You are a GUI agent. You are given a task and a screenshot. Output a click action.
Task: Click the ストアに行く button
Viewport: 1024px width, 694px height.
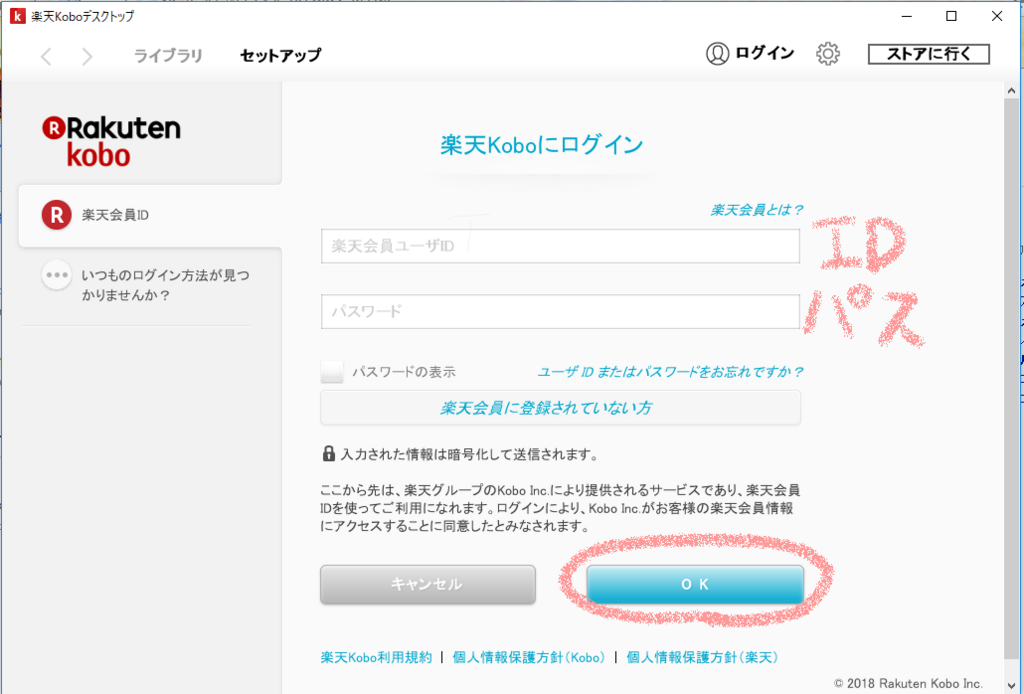(x=928, y=54)
